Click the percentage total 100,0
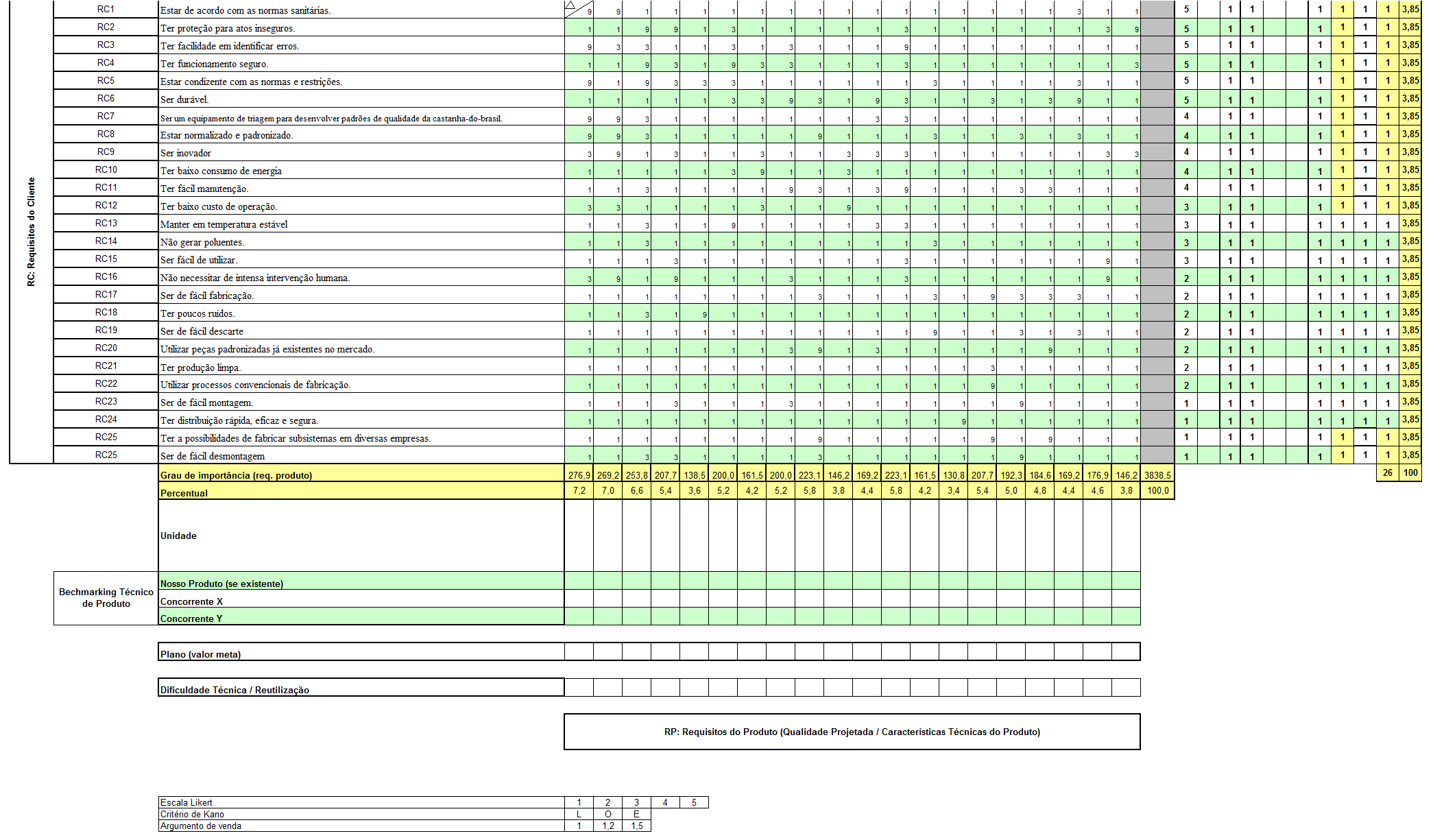This screenshot has height=840, width=1433. click(1157, 491)
